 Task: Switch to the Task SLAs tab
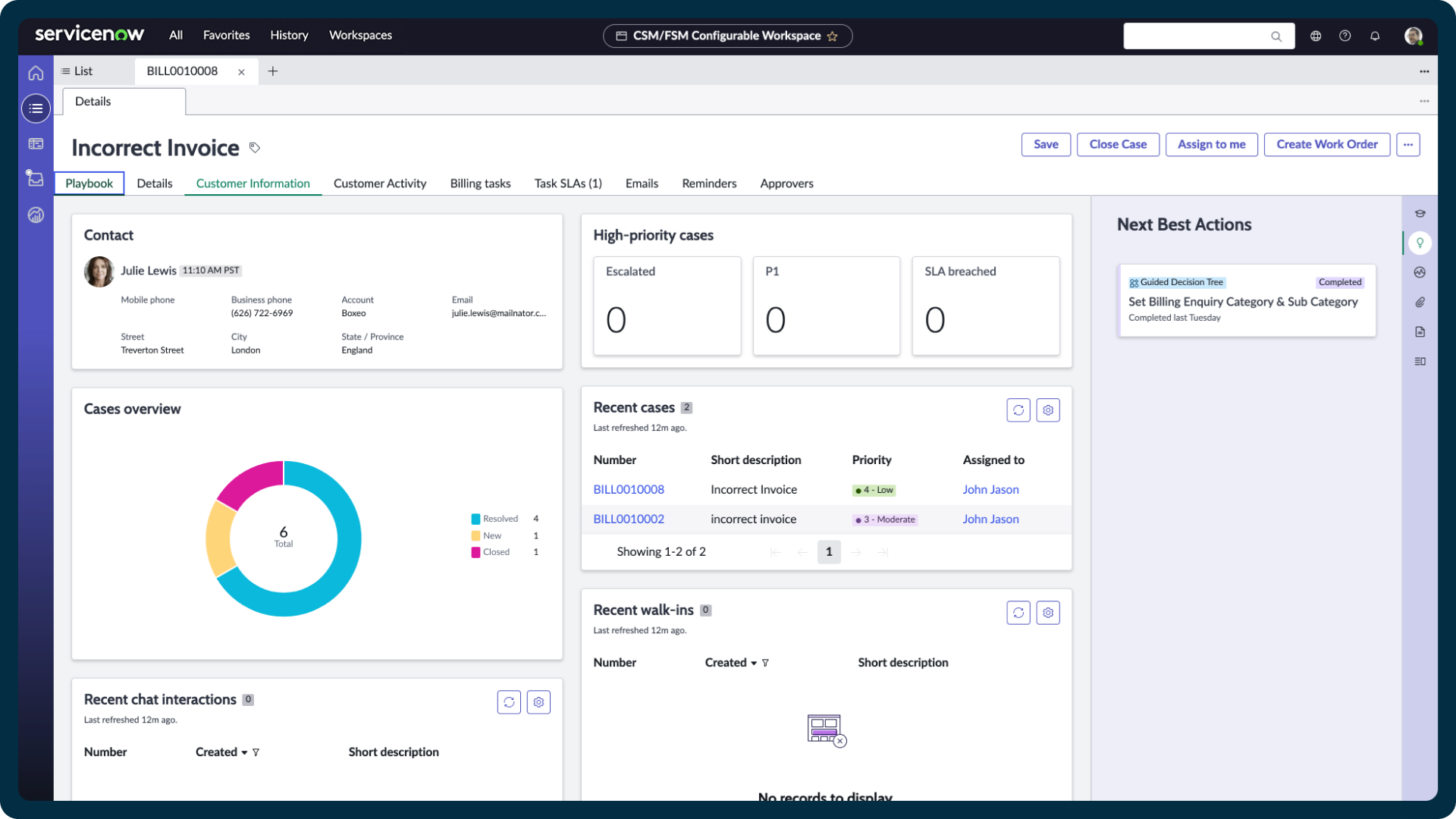point(567,183)
